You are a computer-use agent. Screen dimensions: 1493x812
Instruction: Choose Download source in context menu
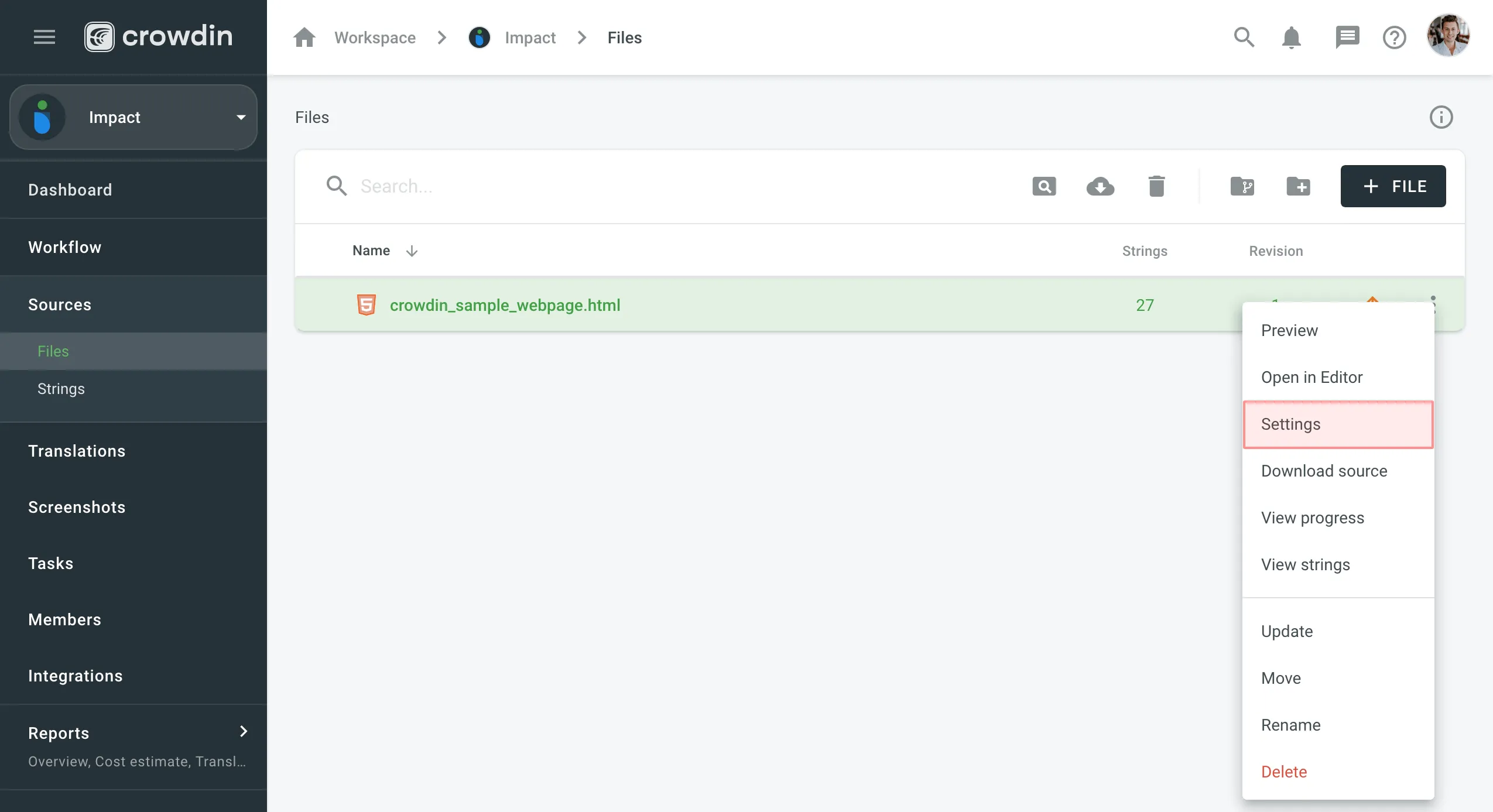click(1324, 471)
